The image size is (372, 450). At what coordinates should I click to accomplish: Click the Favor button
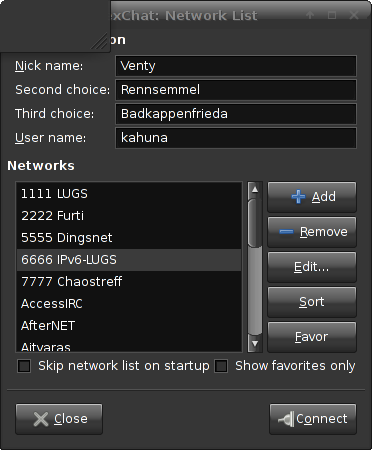tap(312, 337)
